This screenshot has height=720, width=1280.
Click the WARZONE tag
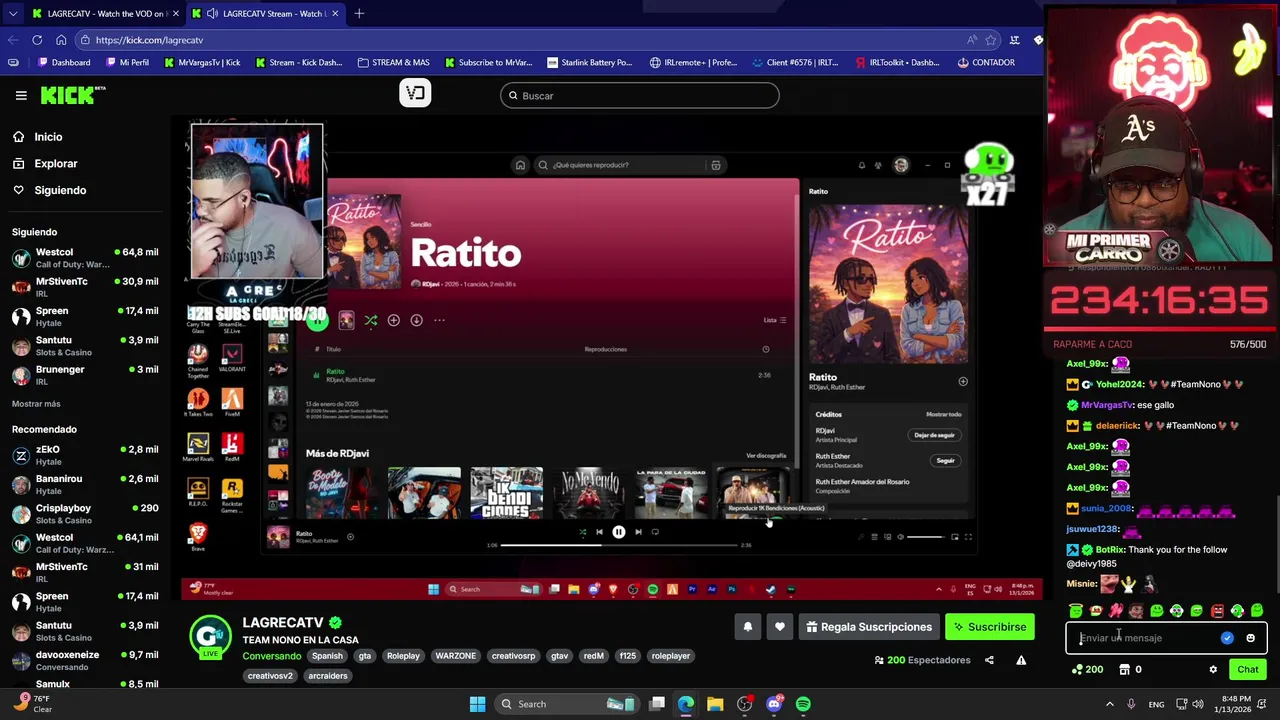(455, 656)
